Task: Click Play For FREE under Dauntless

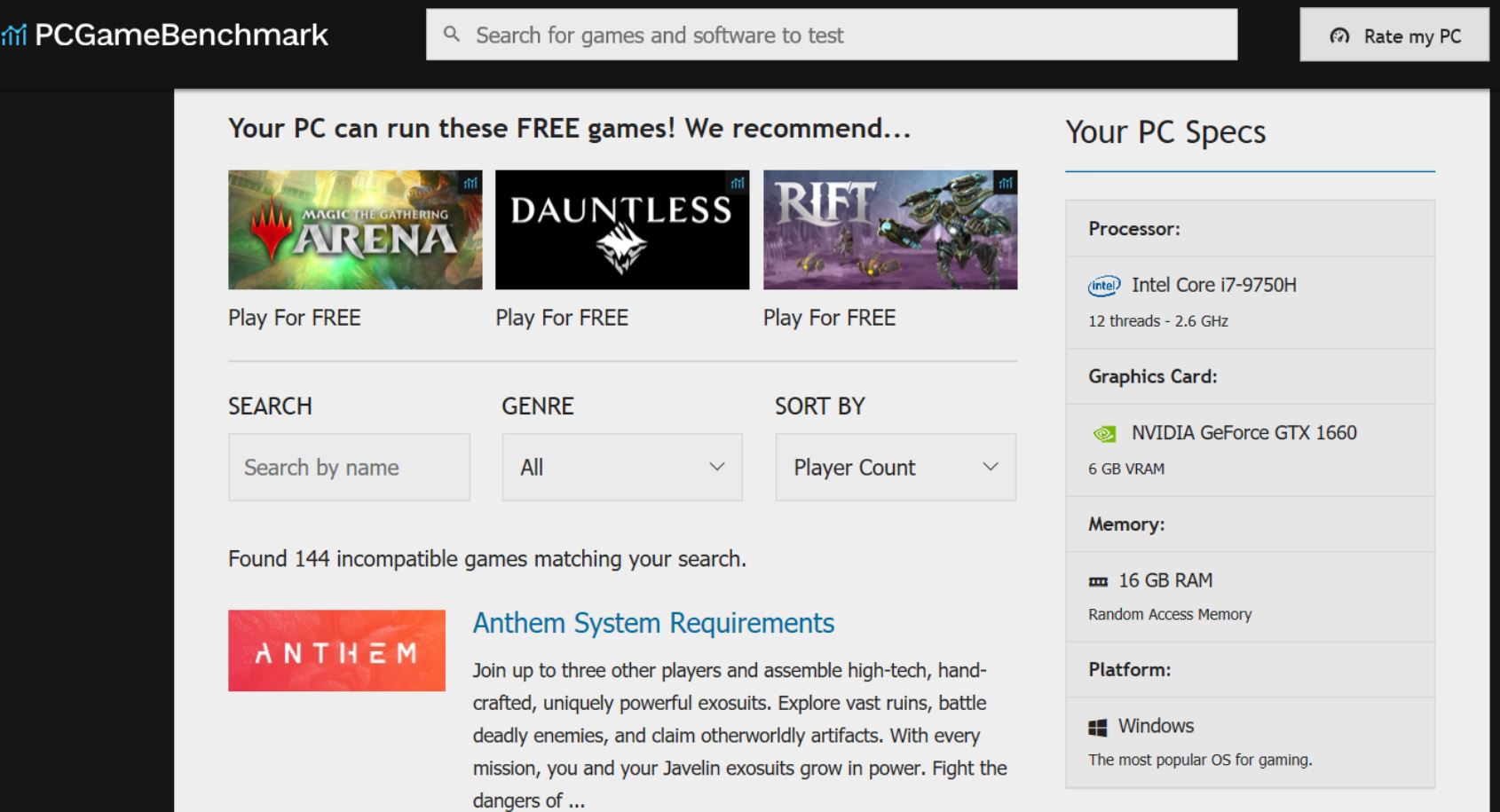Action: [562, 318]
